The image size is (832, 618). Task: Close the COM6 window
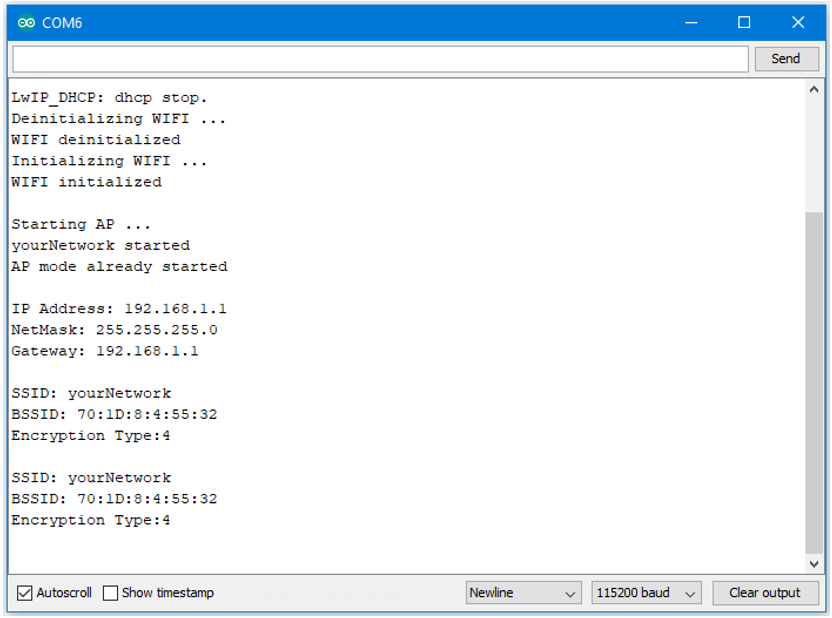798,23
